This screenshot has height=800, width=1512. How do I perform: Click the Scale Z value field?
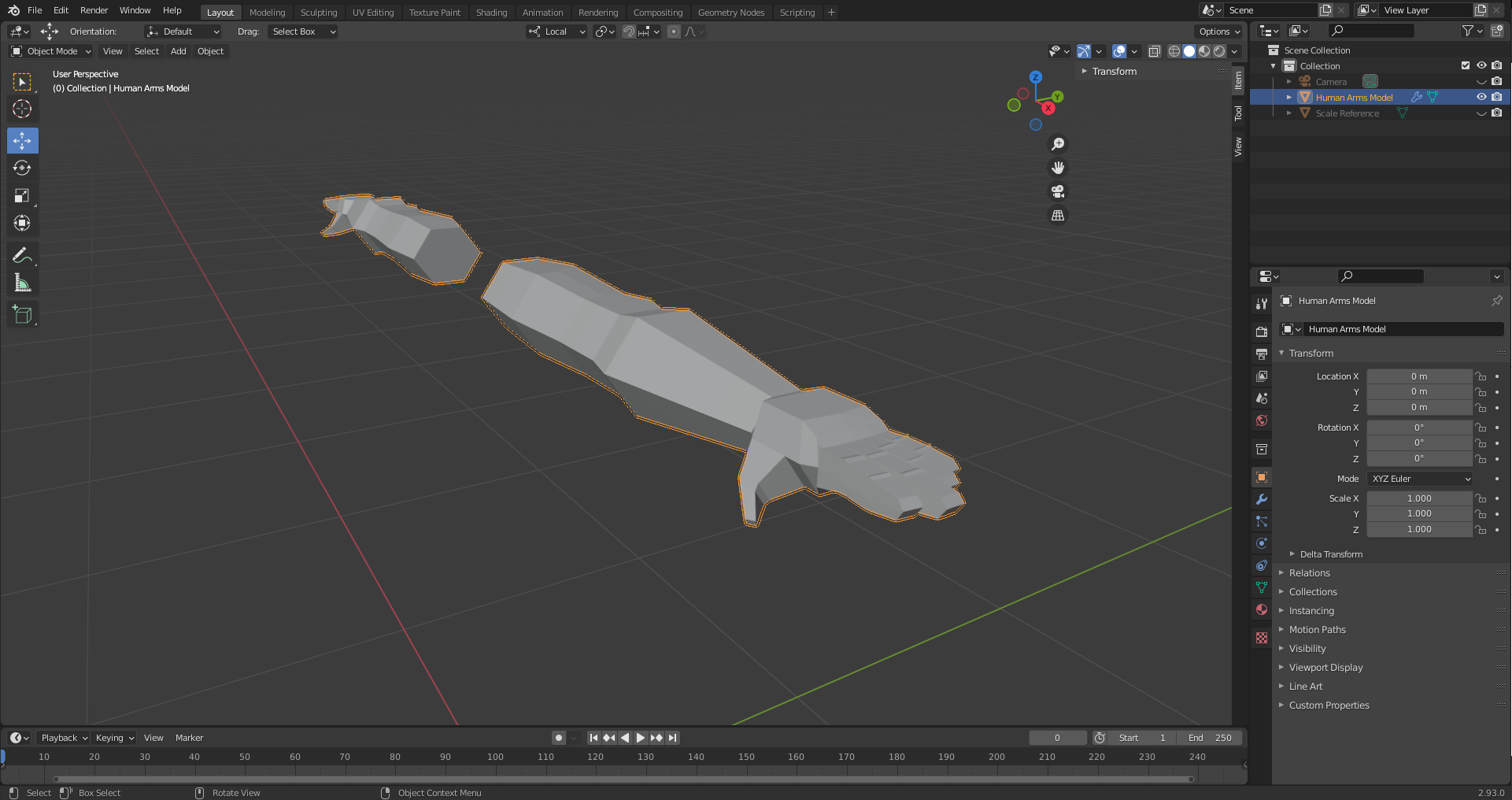click(x=1419, y=529)
